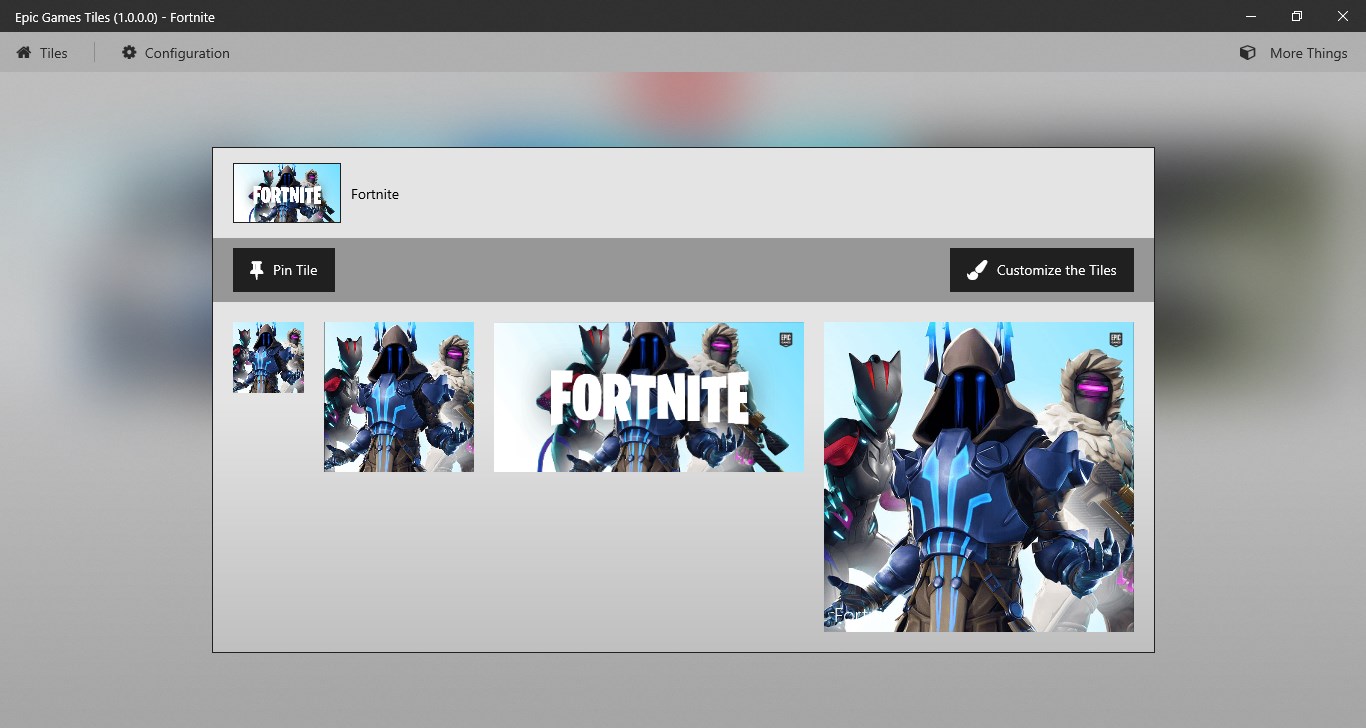Click the cube icon beside More Things
The height and width of the screenshot is (728, 1366).
[x=1247, y=53]
